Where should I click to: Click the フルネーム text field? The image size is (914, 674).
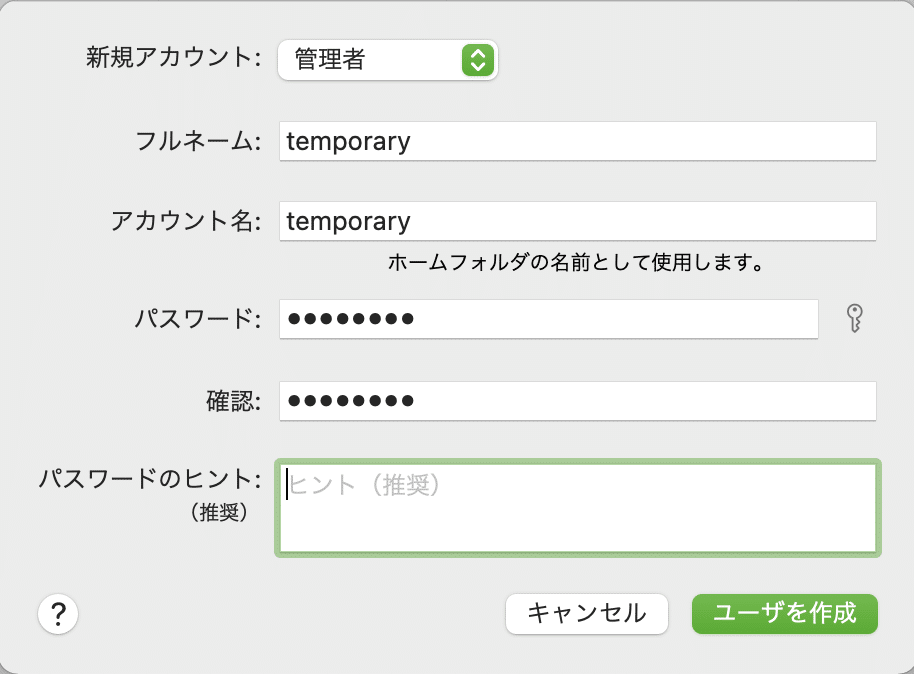(x=578, y=141)
